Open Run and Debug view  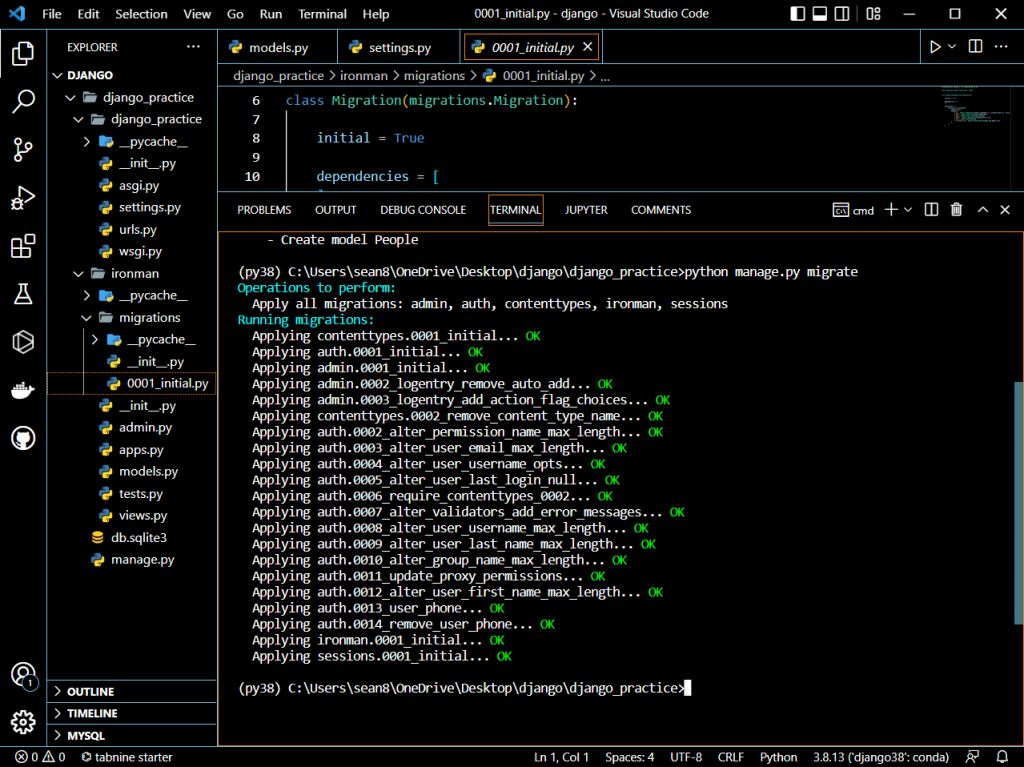[x=23, y=198]
